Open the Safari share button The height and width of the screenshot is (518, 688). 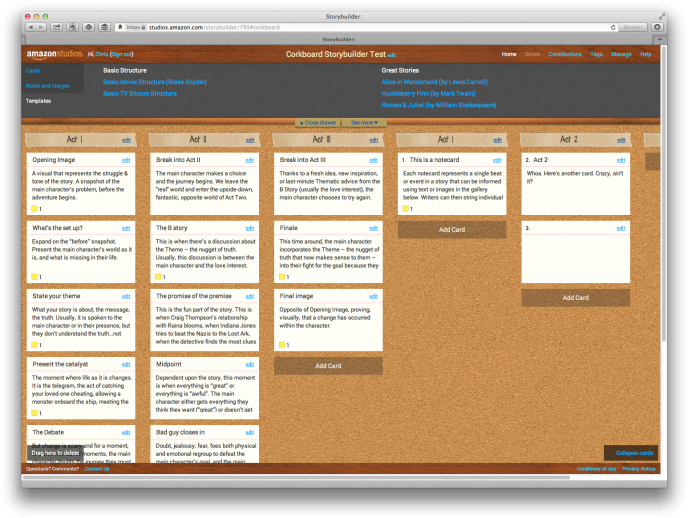coord(57,27)
